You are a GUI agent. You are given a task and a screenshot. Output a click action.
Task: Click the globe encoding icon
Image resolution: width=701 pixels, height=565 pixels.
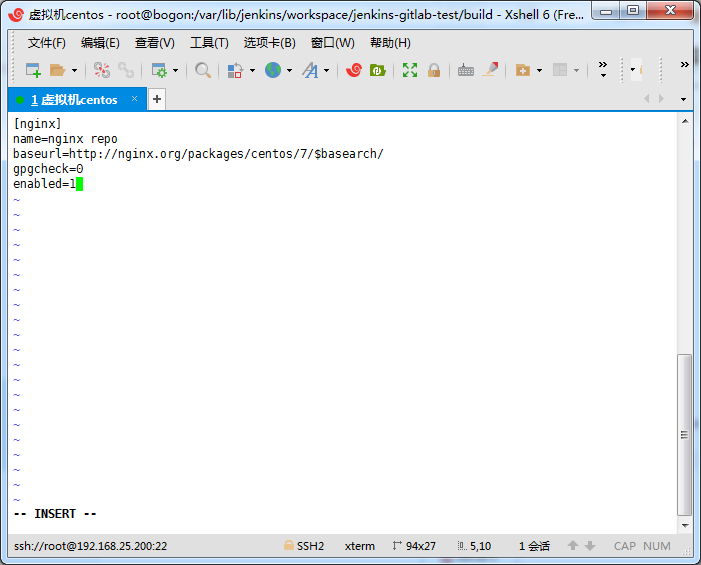click(273, 70)
